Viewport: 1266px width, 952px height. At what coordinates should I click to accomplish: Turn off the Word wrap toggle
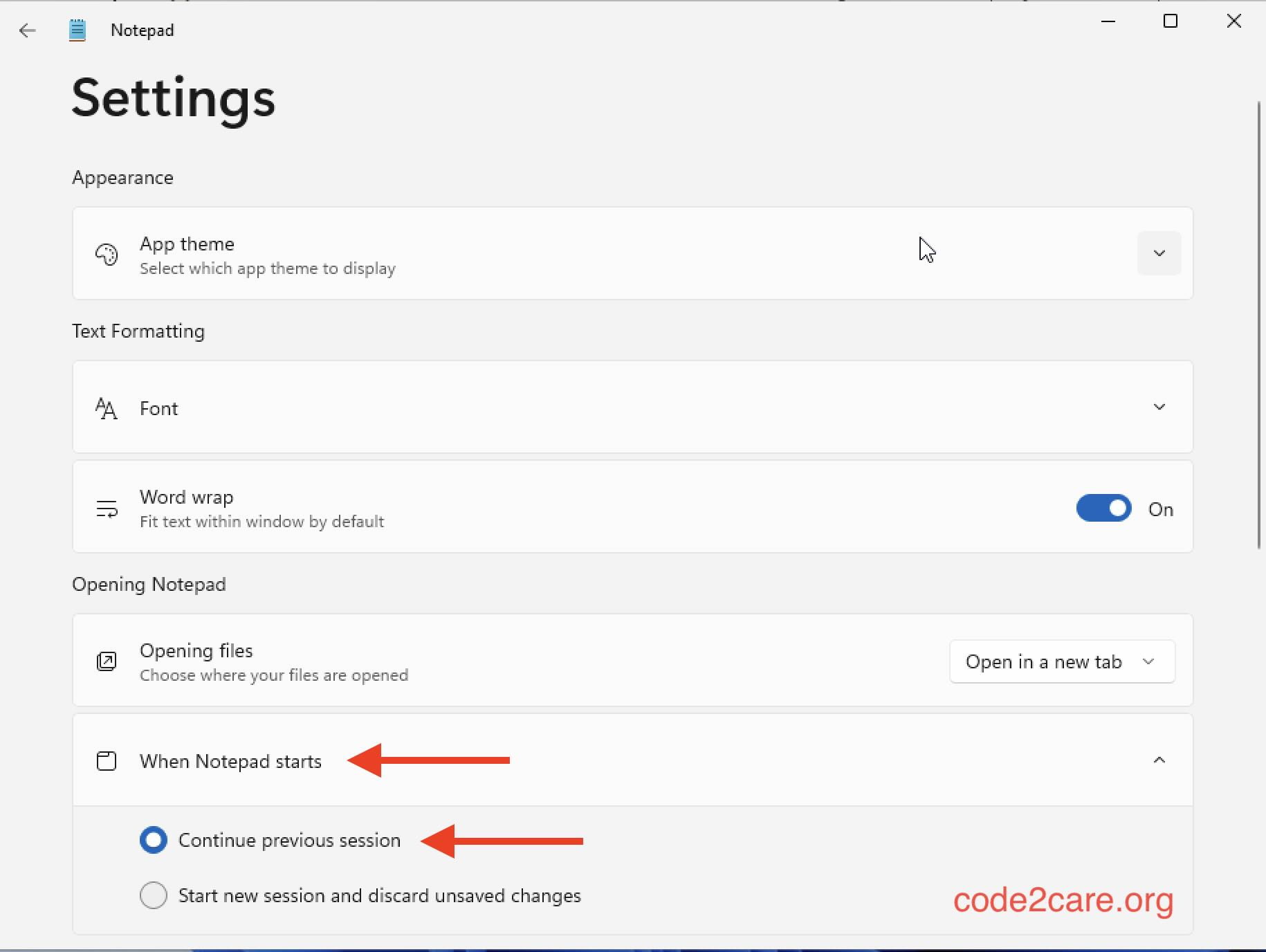pos(1103,507)
